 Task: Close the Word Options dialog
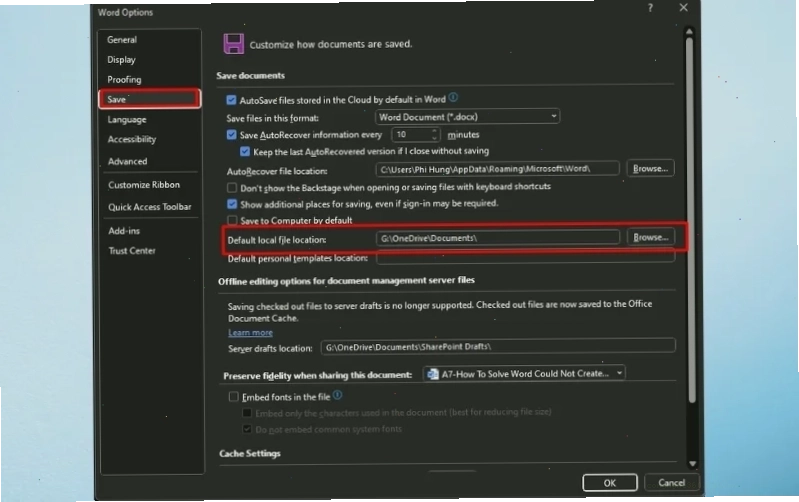coord(683,7)
